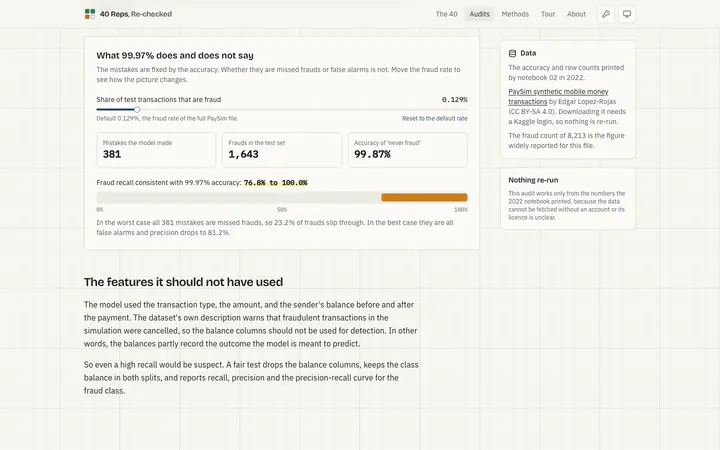Open the About page

576,14
